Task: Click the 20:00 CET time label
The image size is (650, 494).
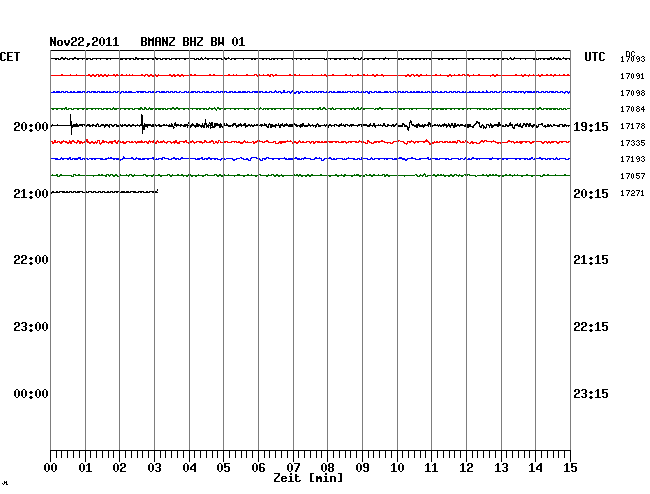Action: pos(31,126)
